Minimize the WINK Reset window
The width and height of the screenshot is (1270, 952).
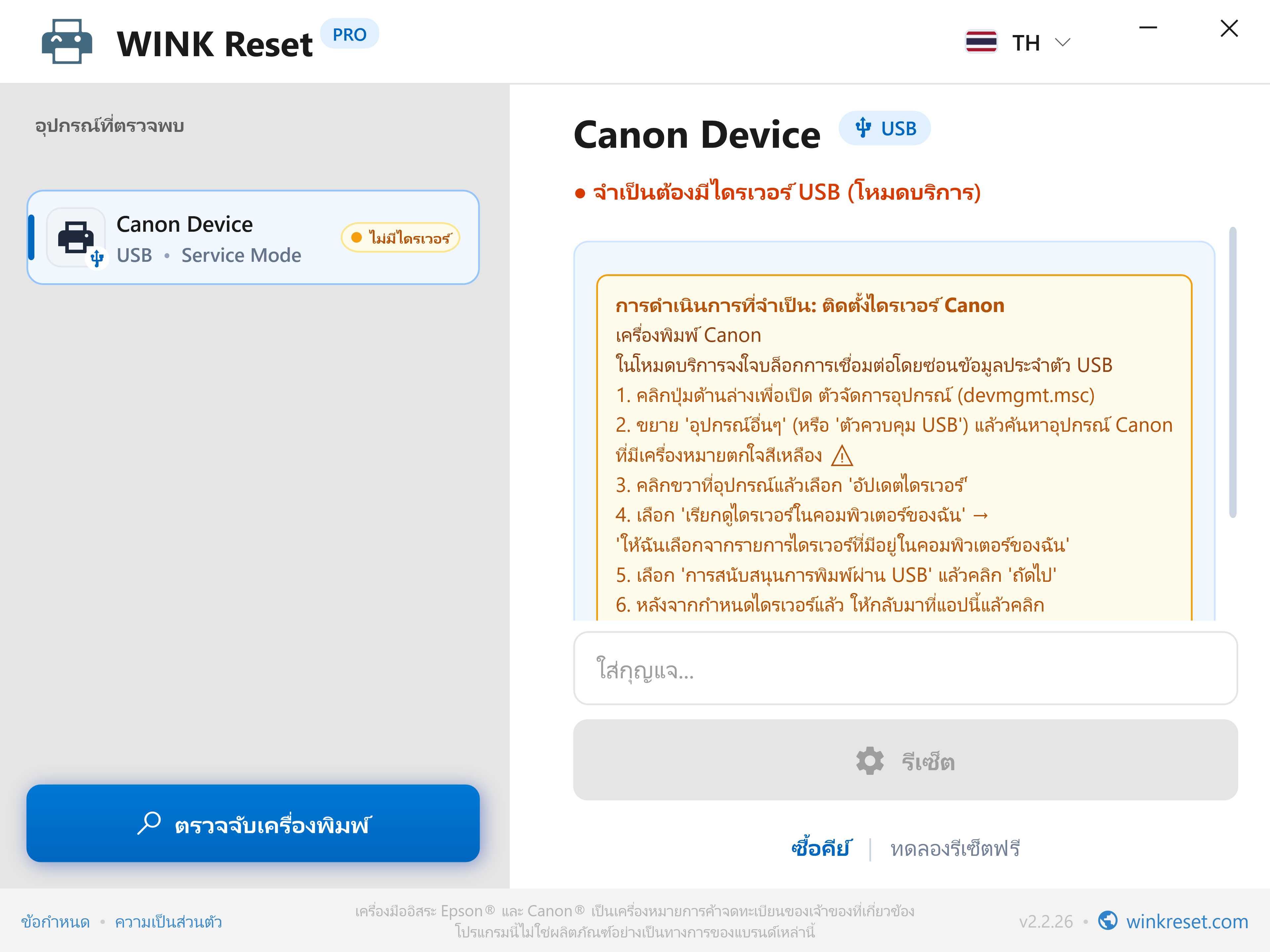pos(1148,27)
